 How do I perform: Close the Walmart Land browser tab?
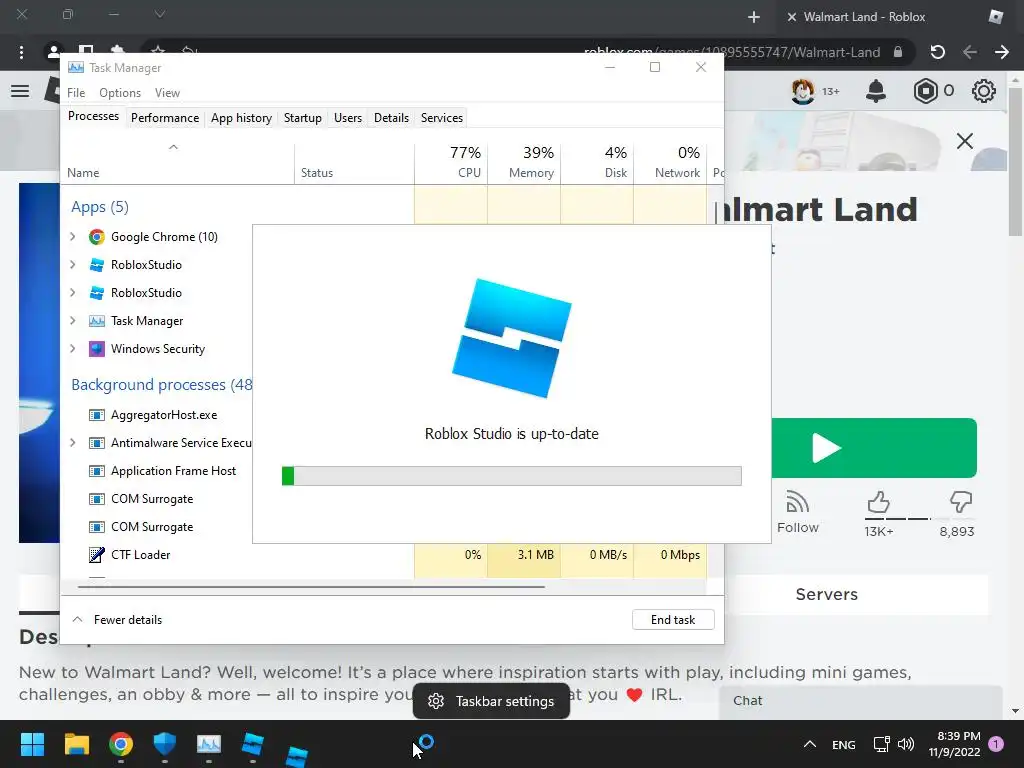792,17
